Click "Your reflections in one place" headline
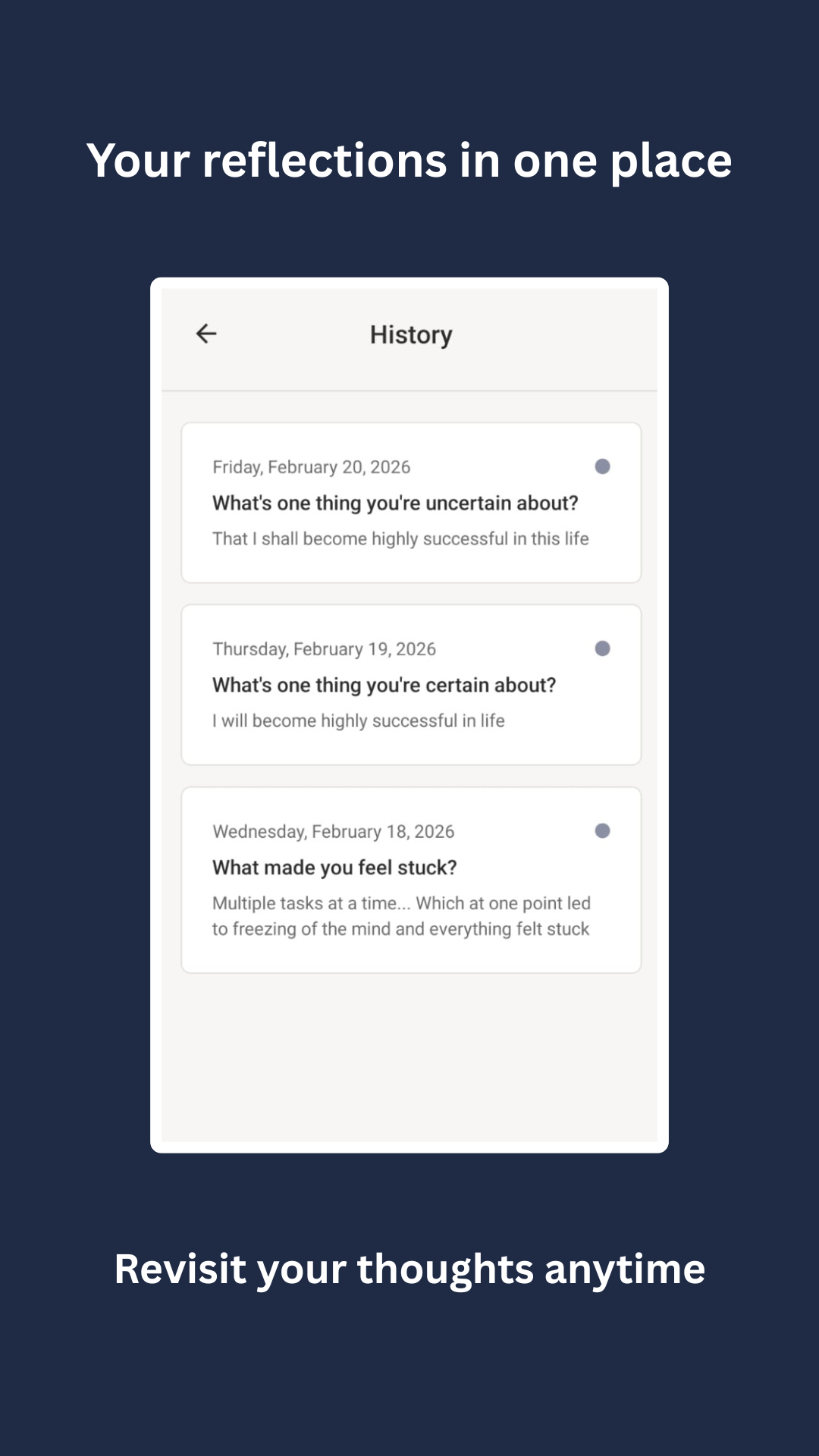The image size is (819, 1456). (409, 161)
